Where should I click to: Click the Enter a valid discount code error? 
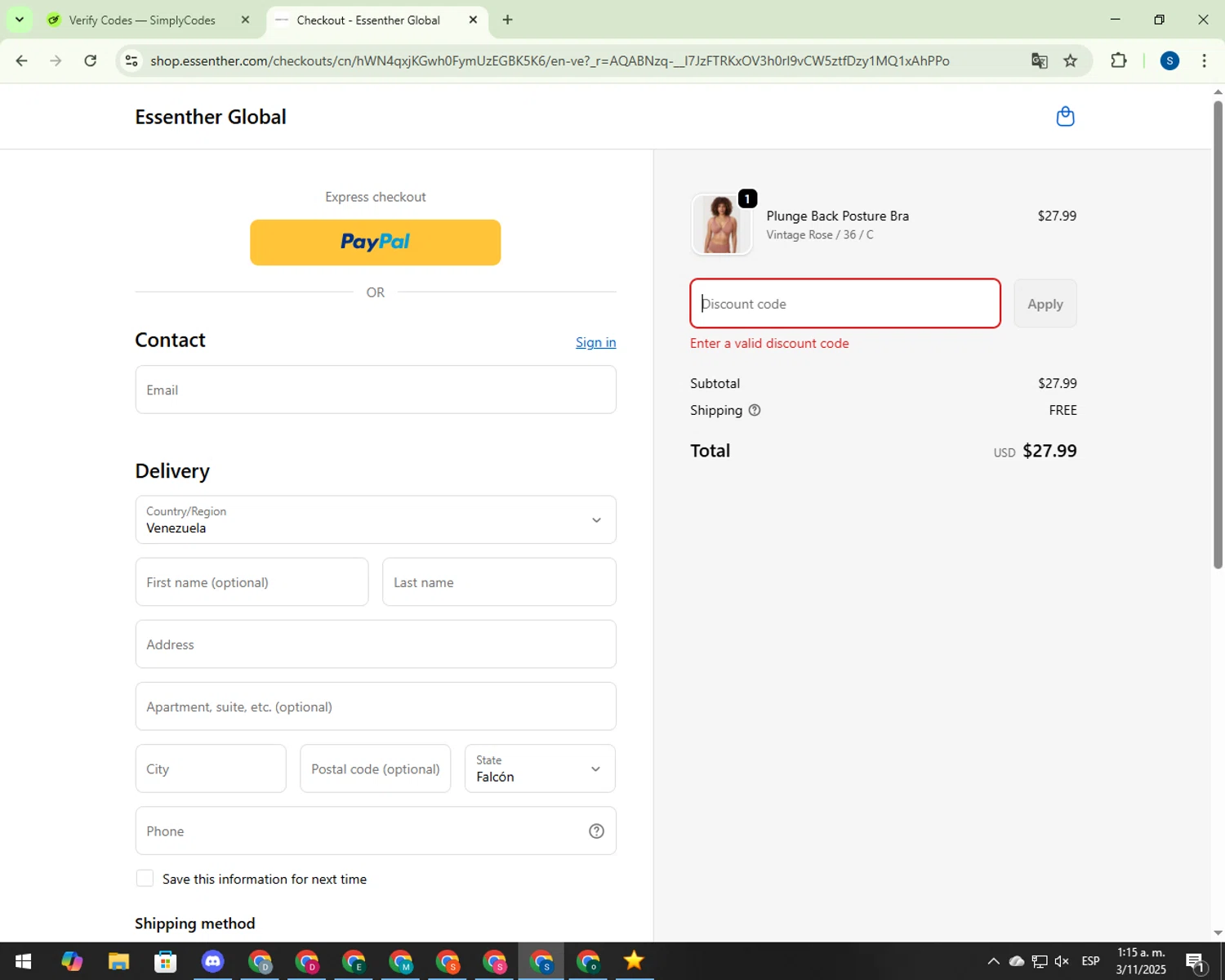pyautogui.click(x=769, y=343)
